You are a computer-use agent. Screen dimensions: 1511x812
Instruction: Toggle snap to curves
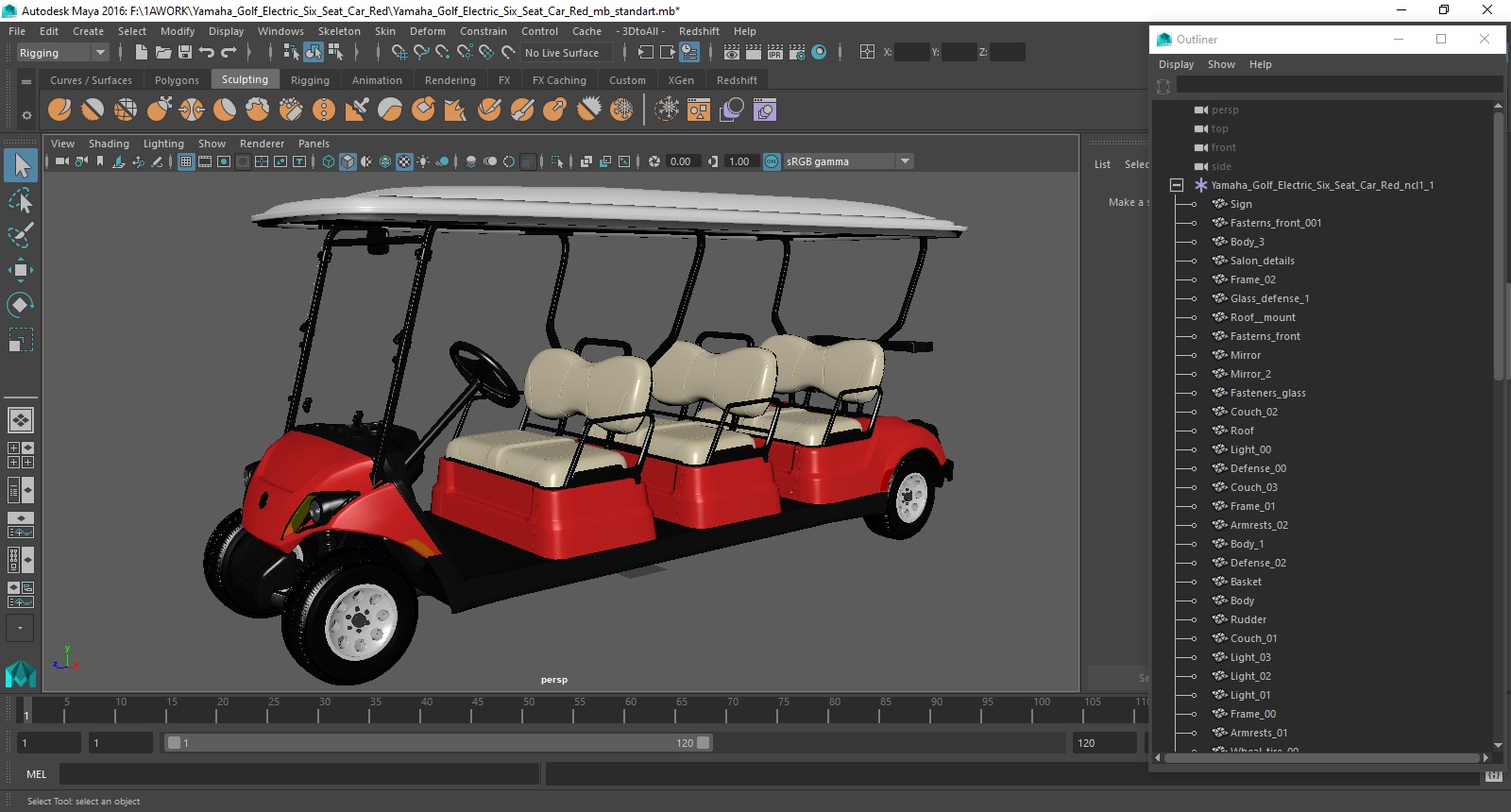[421, 53]
